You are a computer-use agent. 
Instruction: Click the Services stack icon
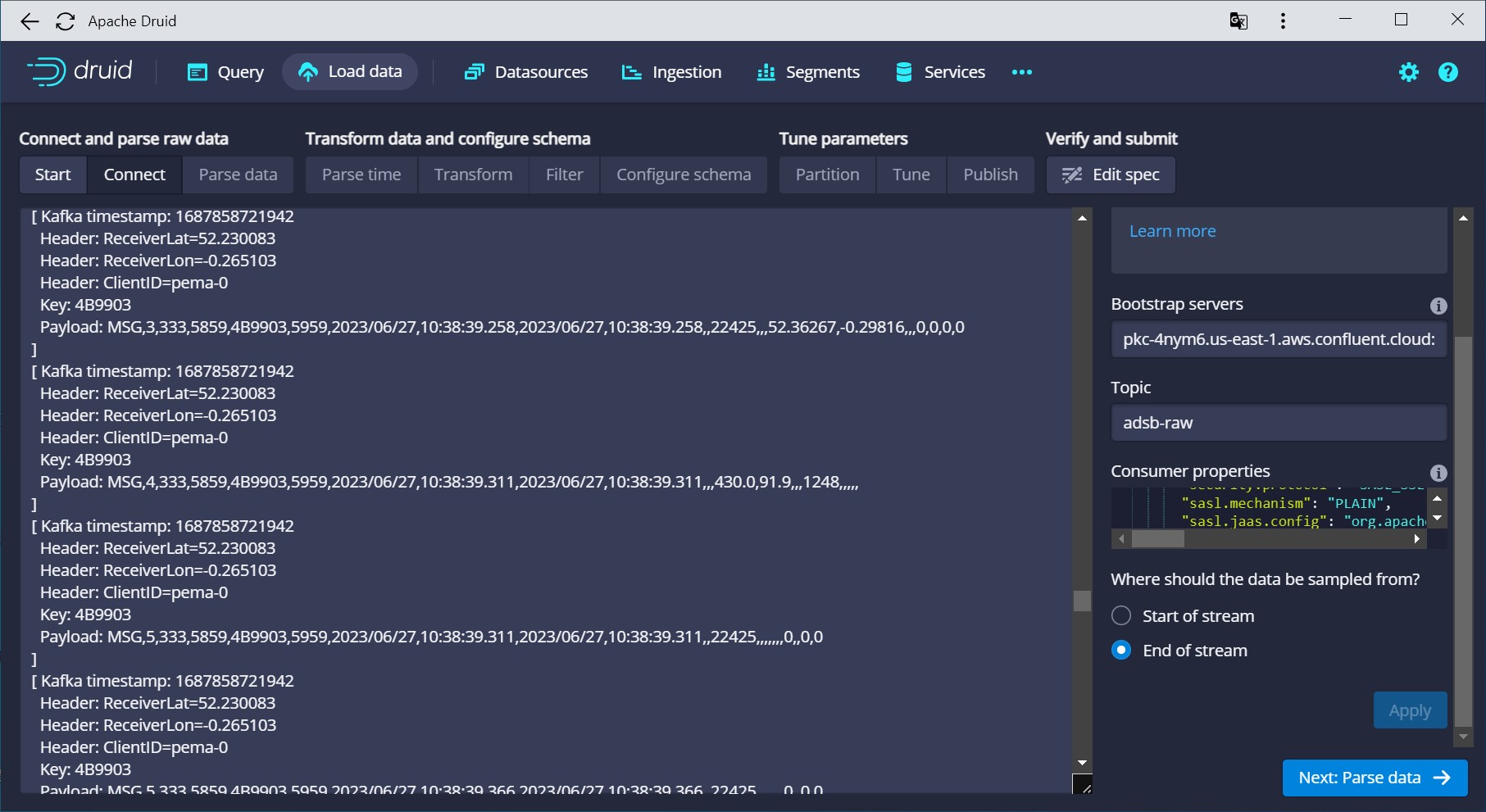tap(904, 72)
